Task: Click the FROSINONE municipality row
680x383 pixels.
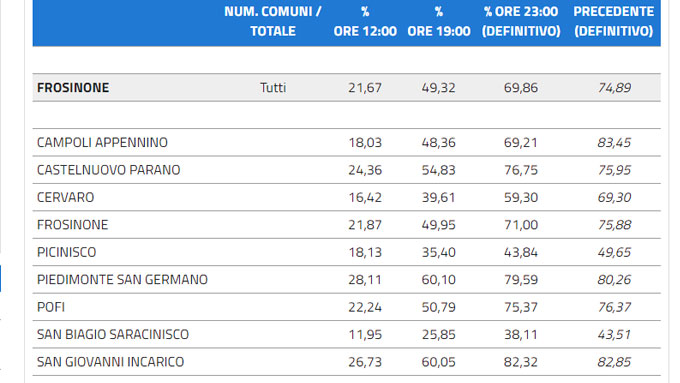Action: pos(347,225)
